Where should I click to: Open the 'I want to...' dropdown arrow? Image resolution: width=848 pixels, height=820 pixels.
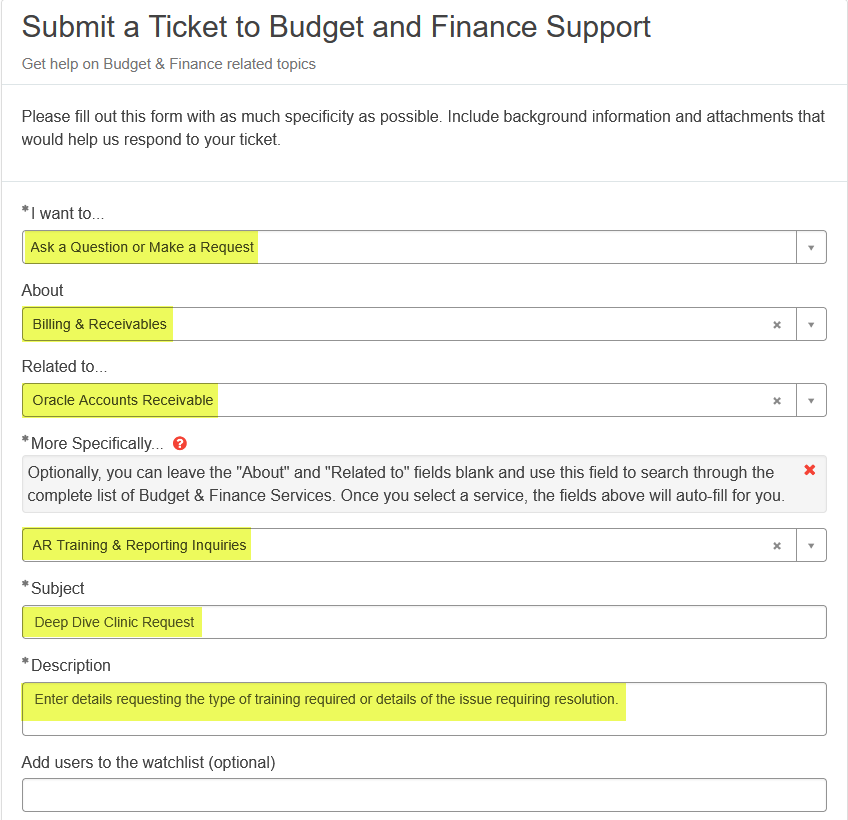(x=811, y=247)
